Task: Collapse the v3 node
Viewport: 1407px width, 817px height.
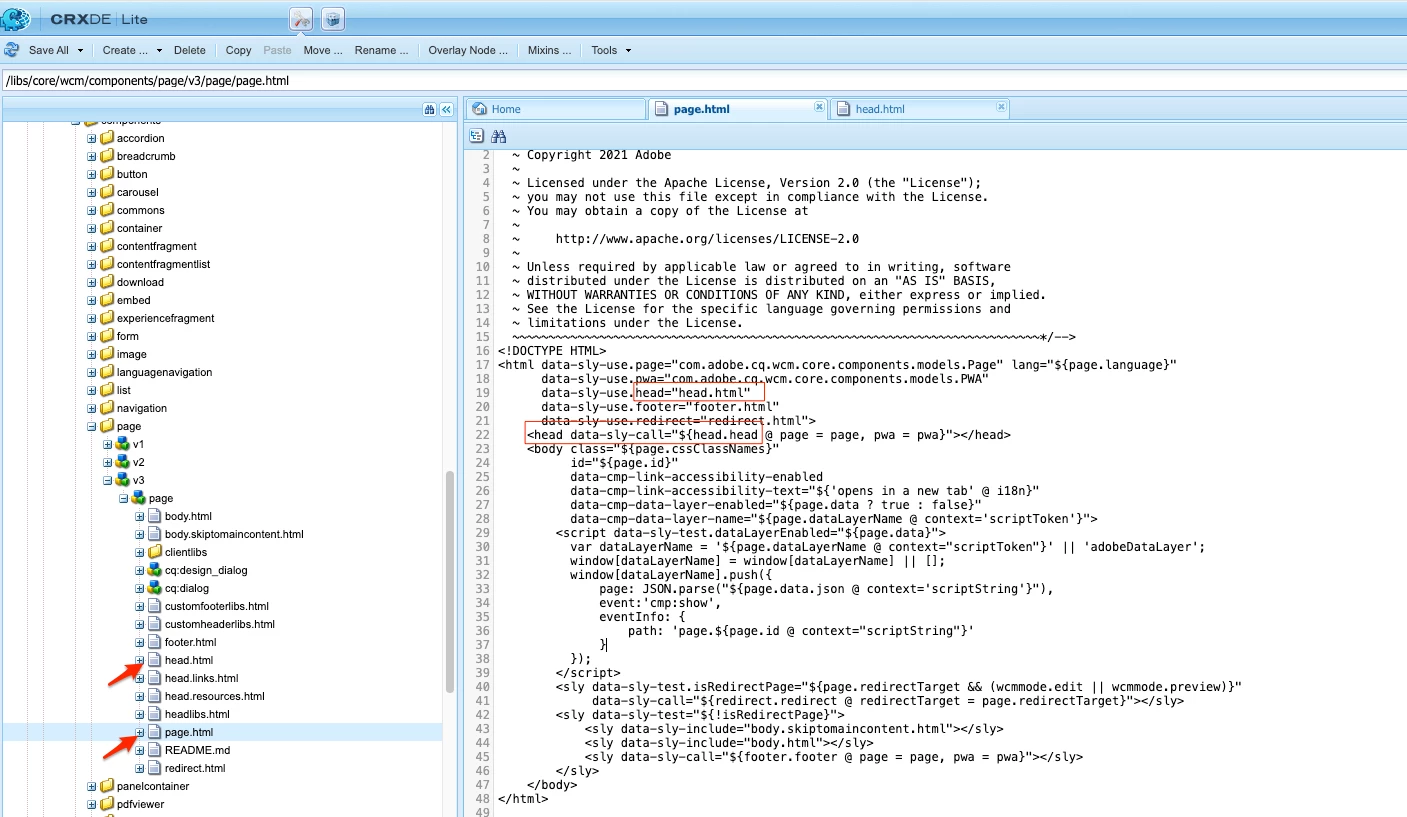Action: 108,480
